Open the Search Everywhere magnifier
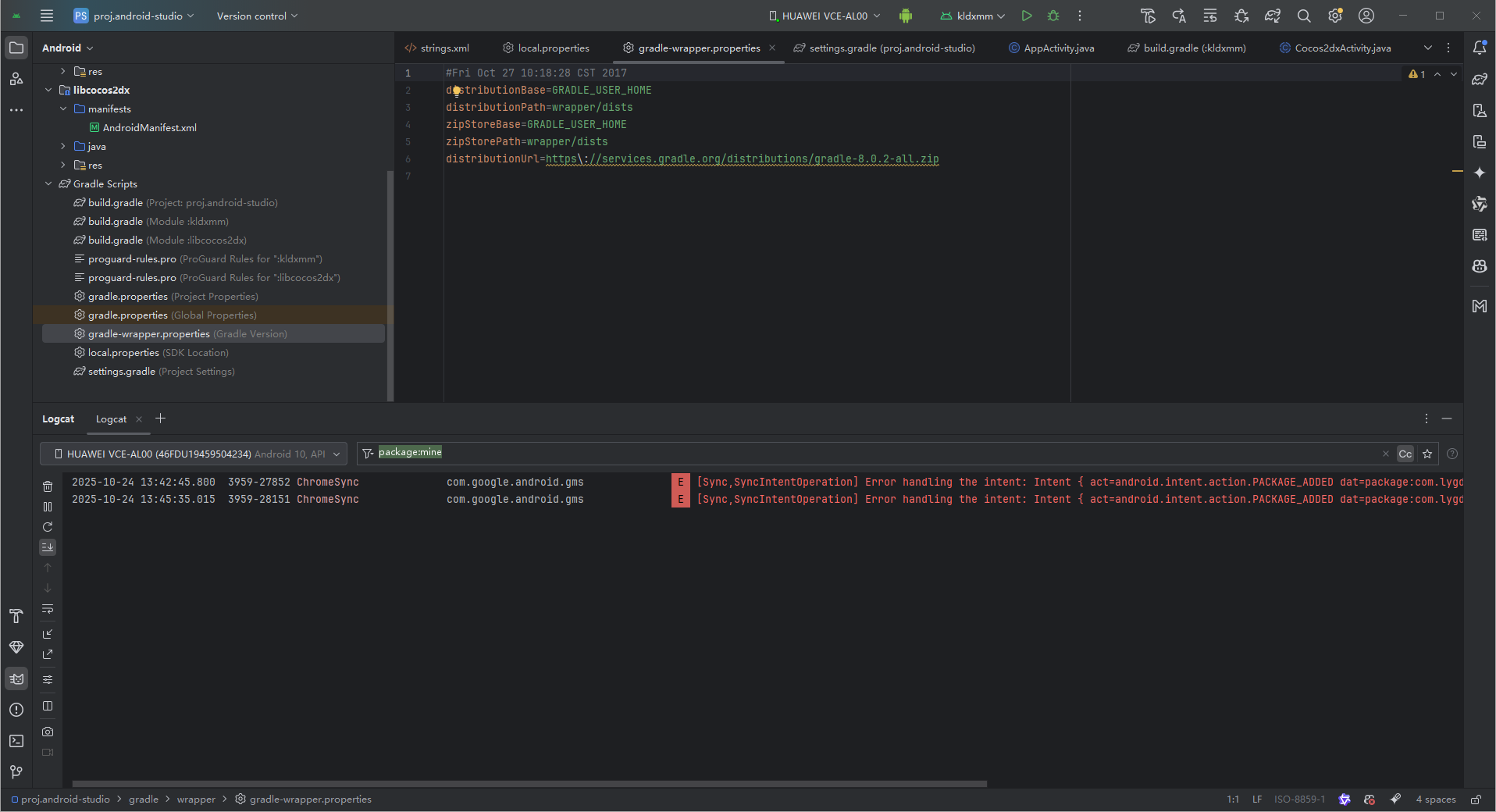 coord(1304,16)
